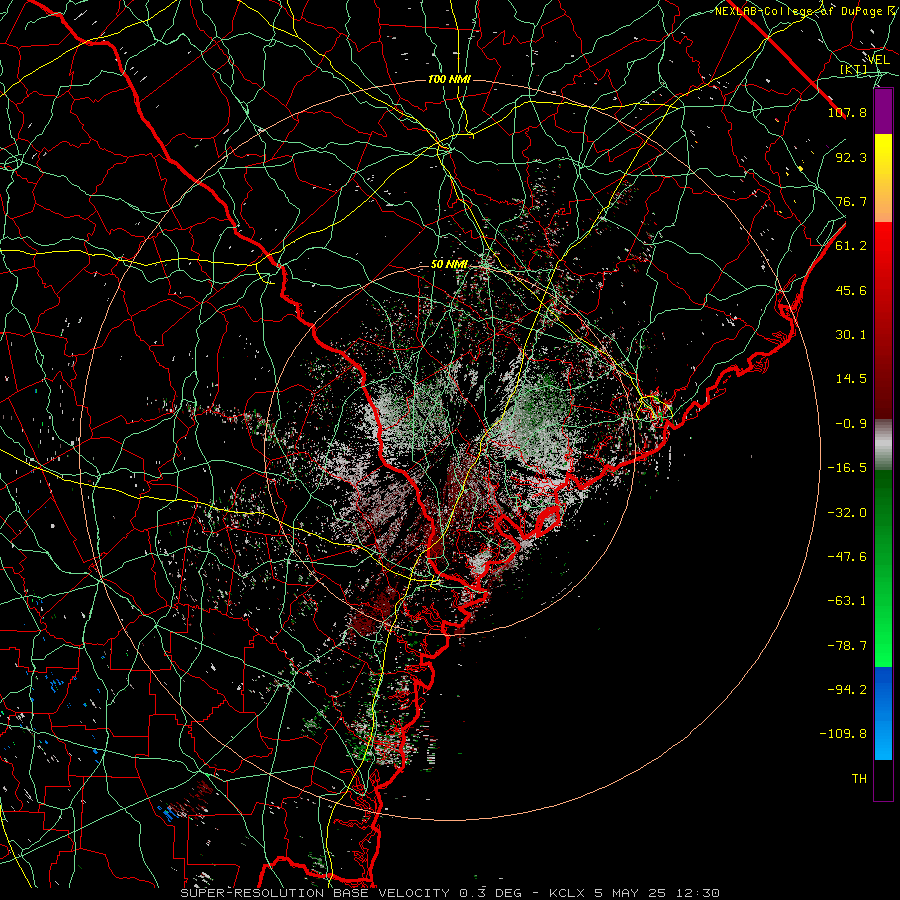Click the -0.9 scale value
Image resolution: width=900 pixels, height=900 pixels.
(851, 424)
